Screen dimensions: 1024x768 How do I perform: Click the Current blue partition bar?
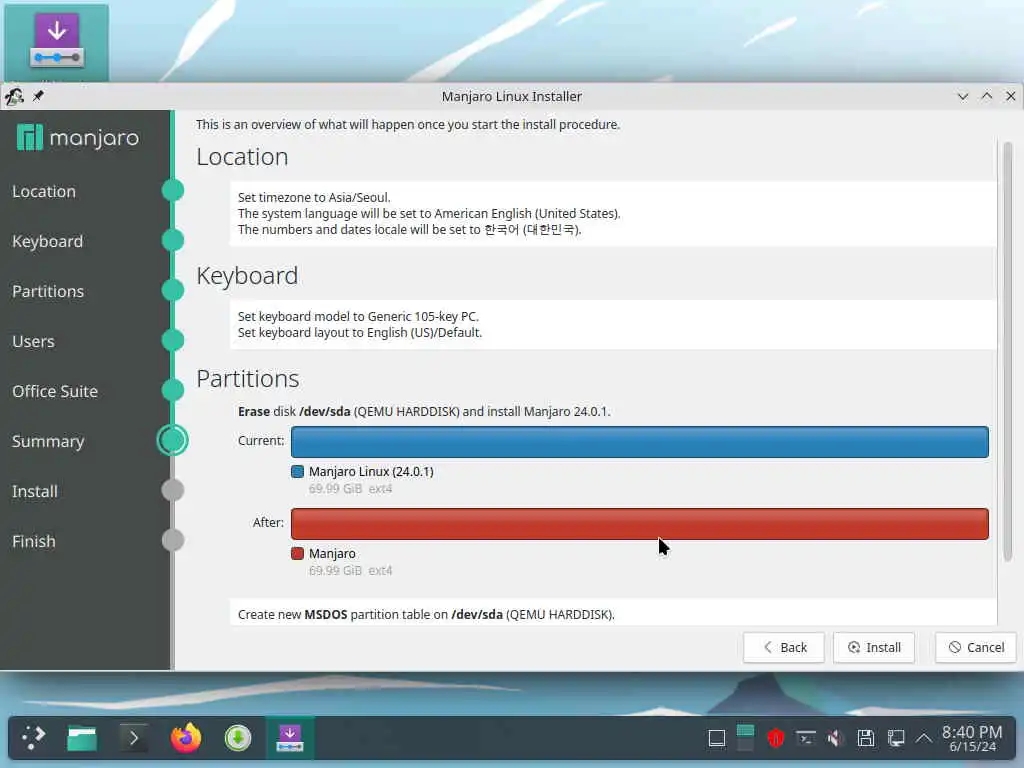click(639, 442)
